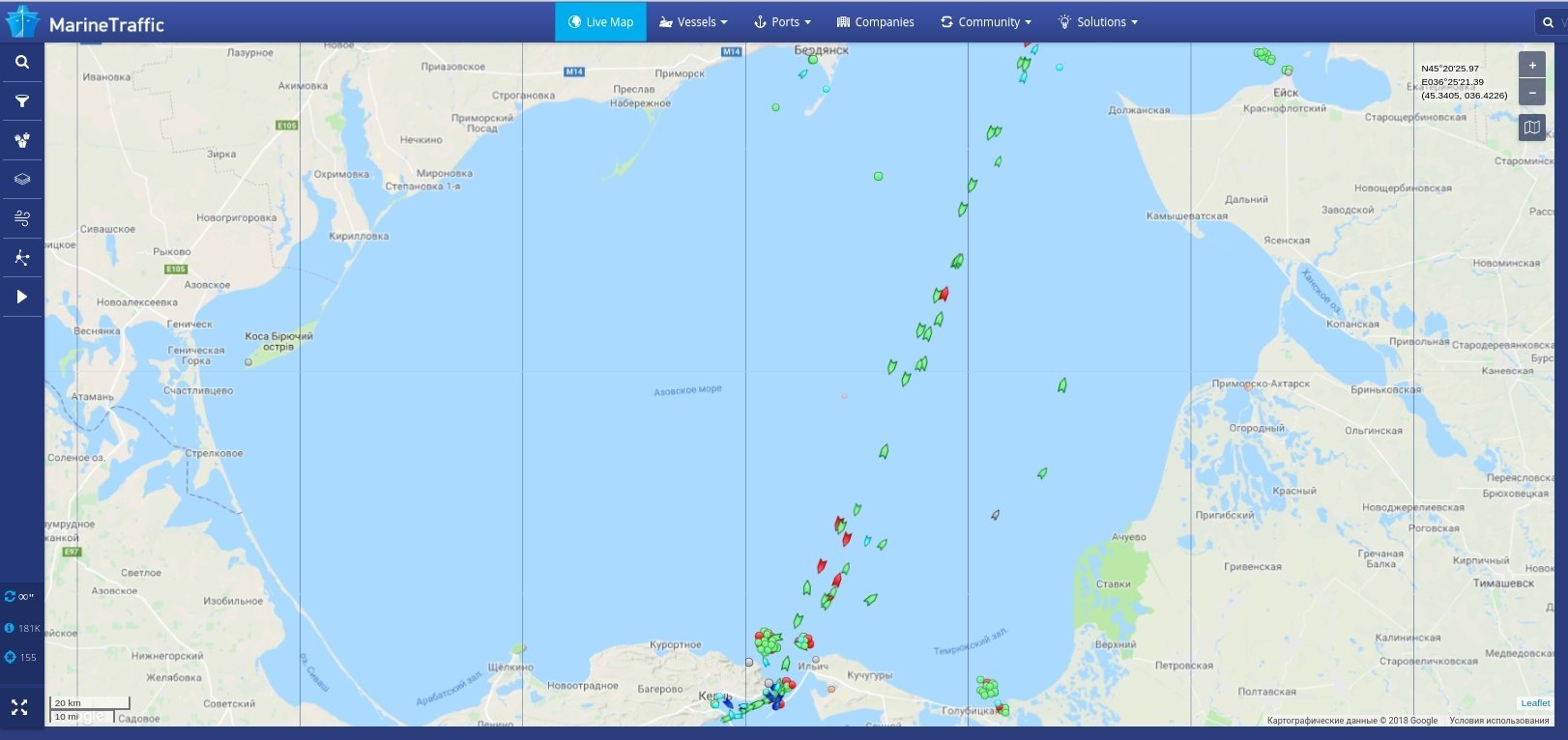Image resolution: width=1568 pixels, height=740 pixels.
Task: Open the Companies menu item
Action: tap(875, 22)
